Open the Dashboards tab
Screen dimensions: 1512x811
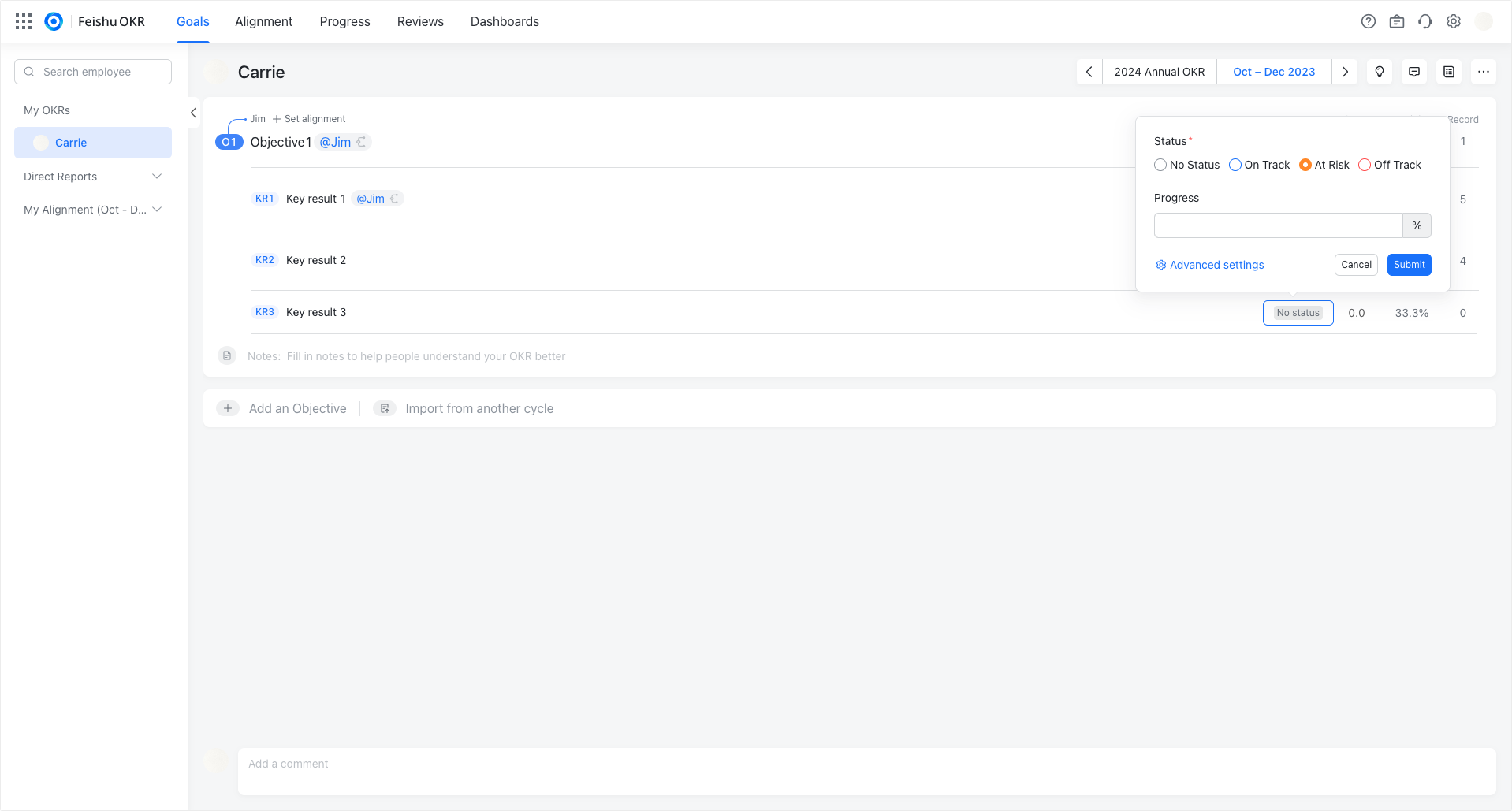[505, 21]
